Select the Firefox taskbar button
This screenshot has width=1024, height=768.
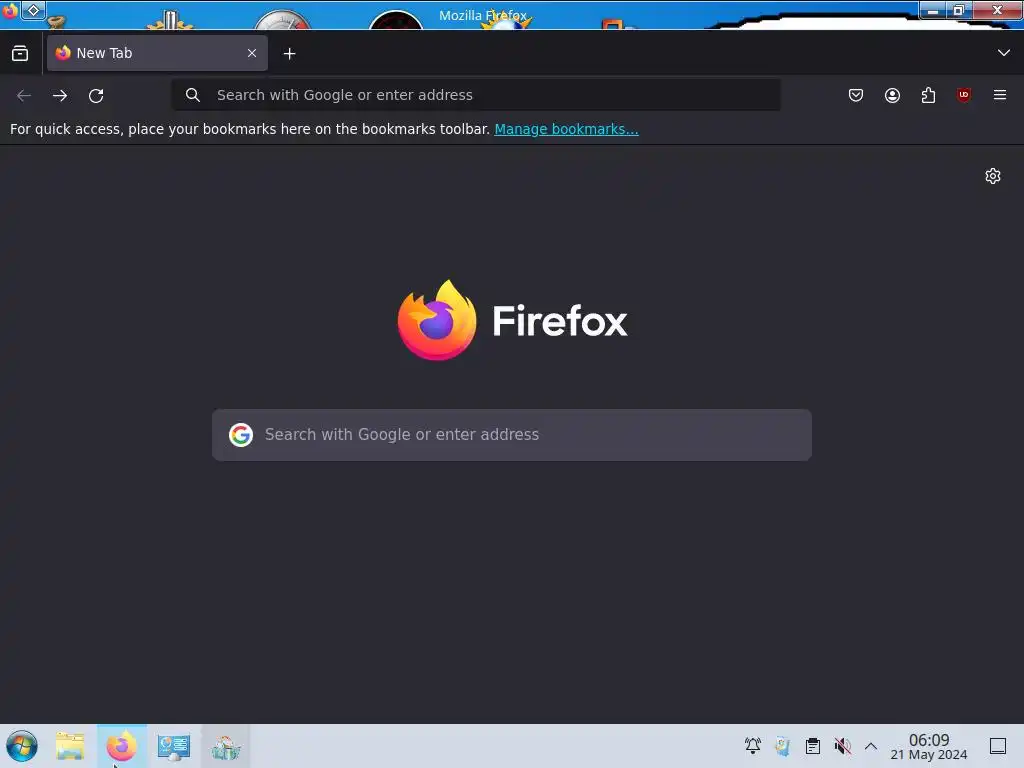[122, 746]
